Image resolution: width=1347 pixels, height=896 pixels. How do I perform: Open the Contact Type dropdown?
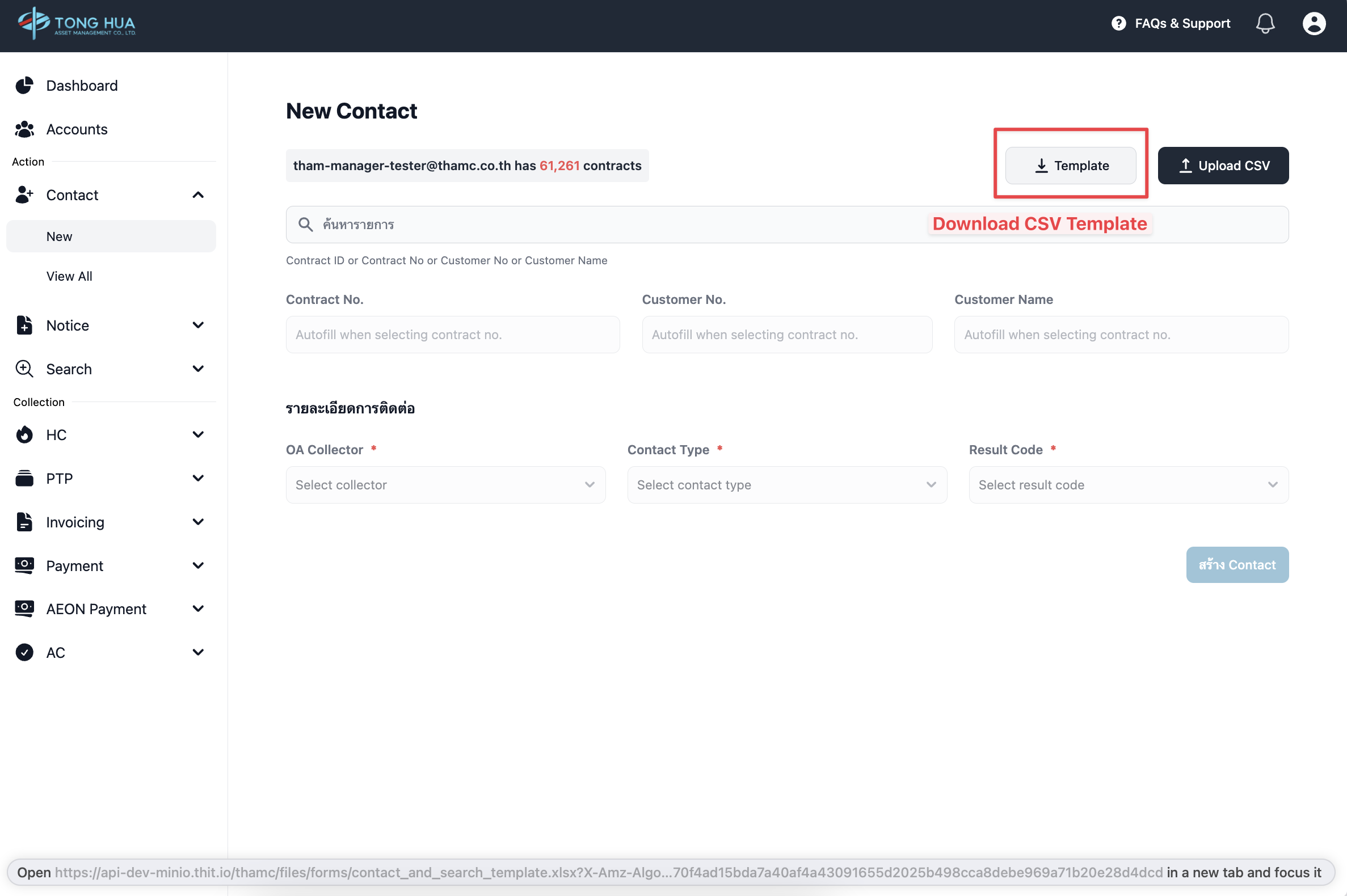tap(787, 484)
